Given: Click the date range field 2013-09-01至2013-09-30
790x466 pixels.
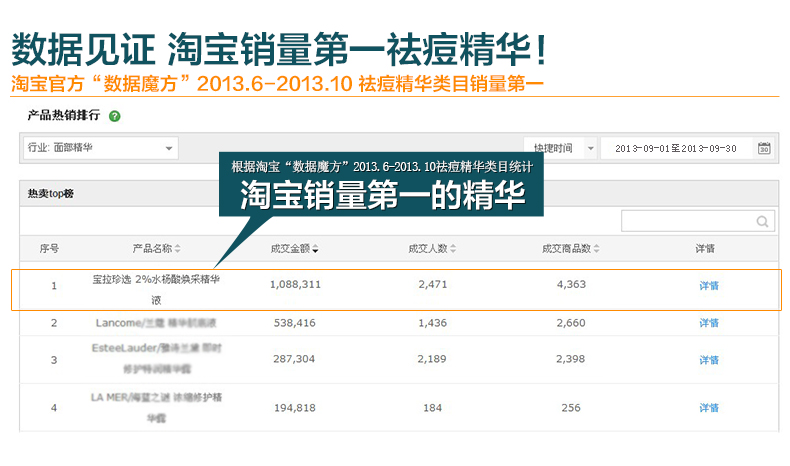Looking at the screenshot, I should click(x=676, y=149).
